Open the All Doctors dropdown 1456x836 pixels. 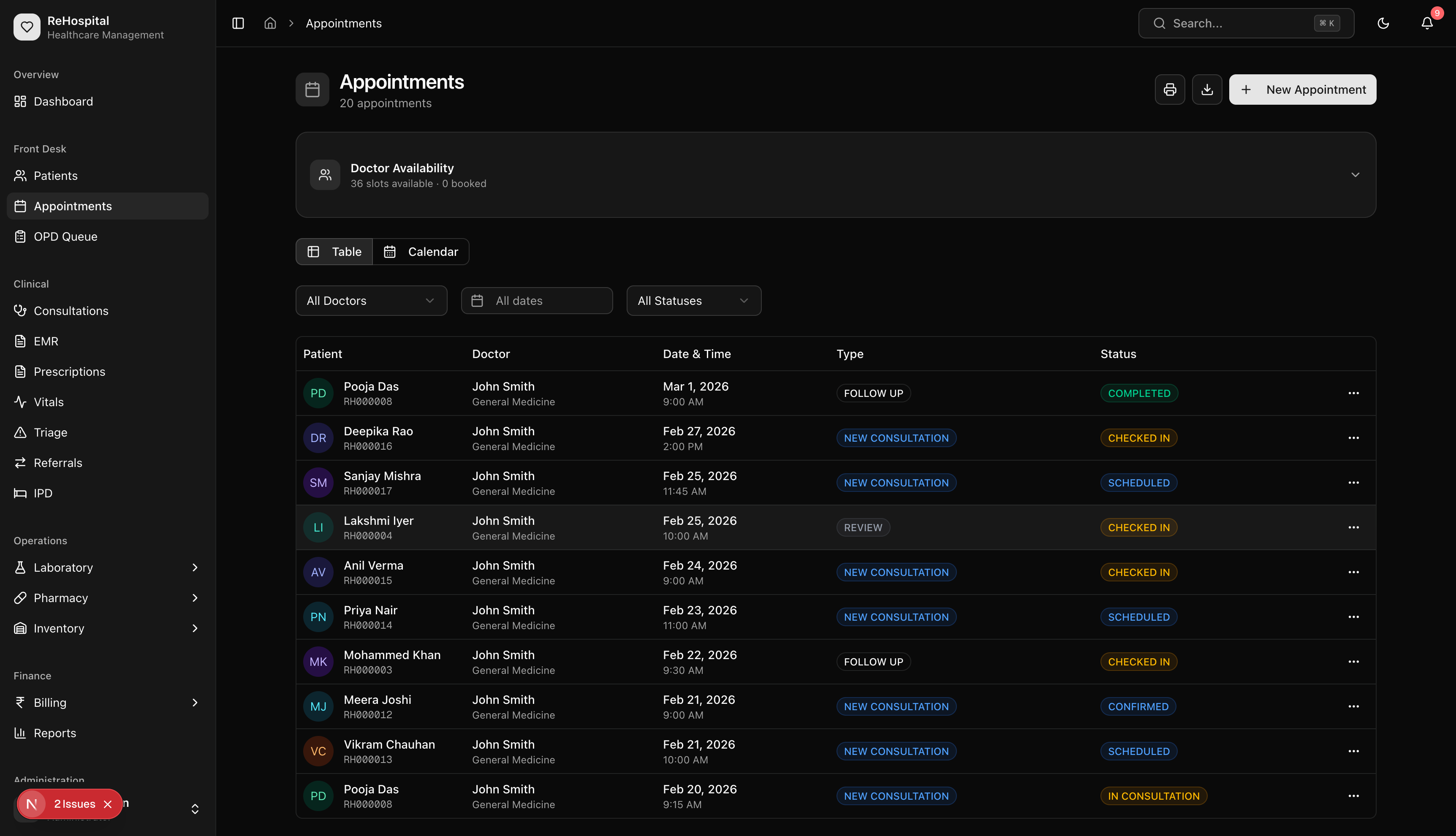click(371, 300)
